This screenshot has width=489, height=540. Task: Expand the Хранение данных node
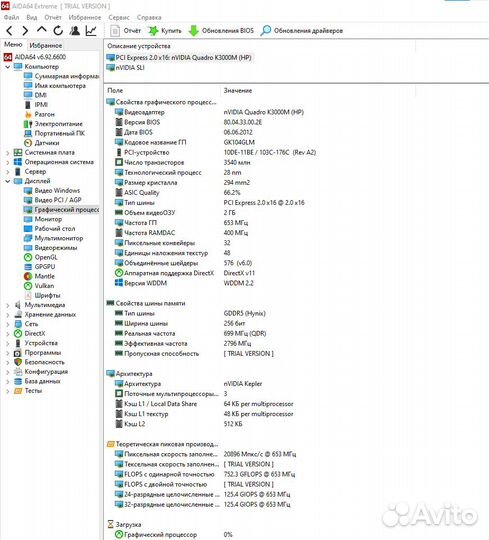point(8,315)
